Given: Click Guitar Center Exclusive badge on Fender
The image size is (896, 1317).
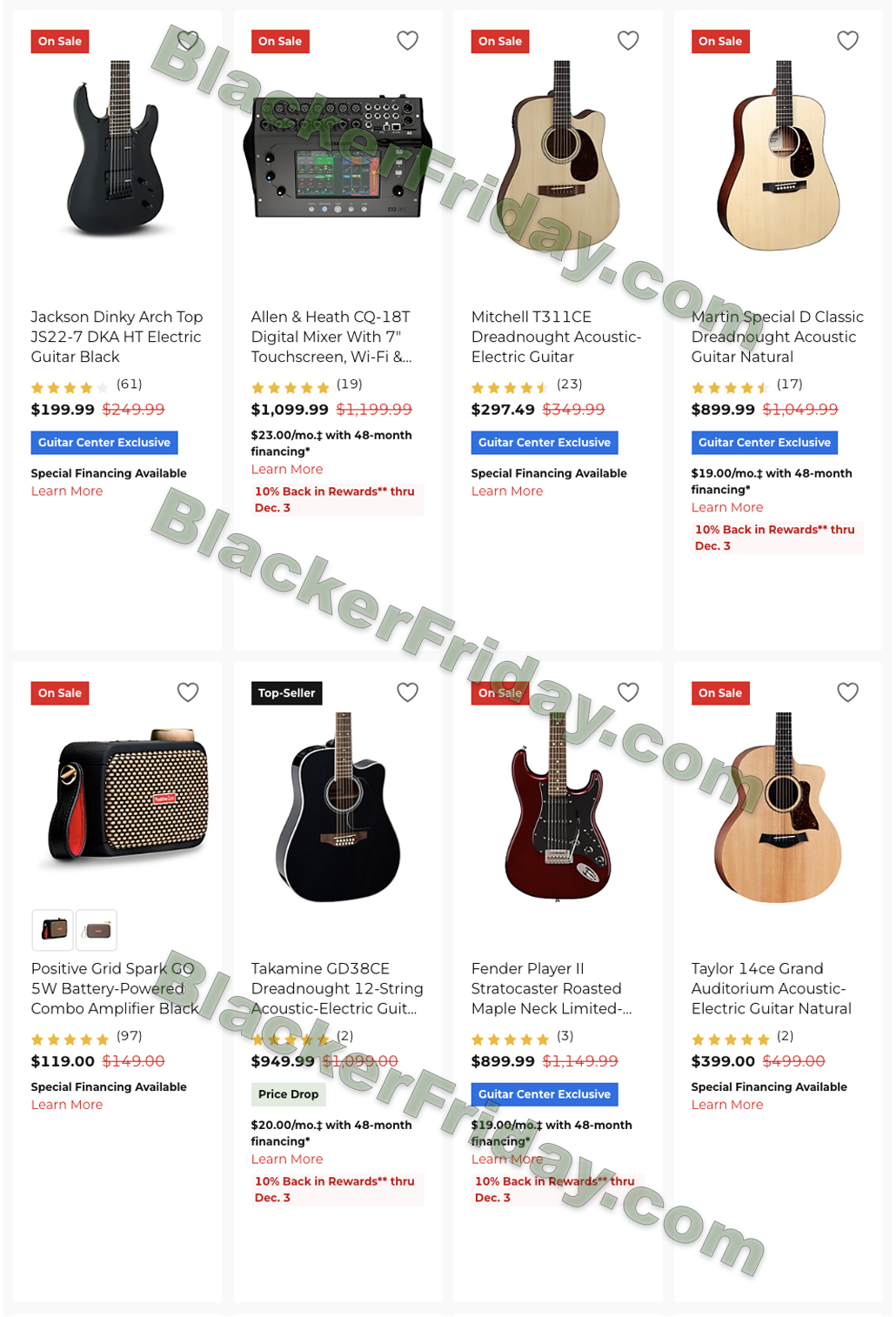Looking at the screenshot, I should click(545, 1094).
